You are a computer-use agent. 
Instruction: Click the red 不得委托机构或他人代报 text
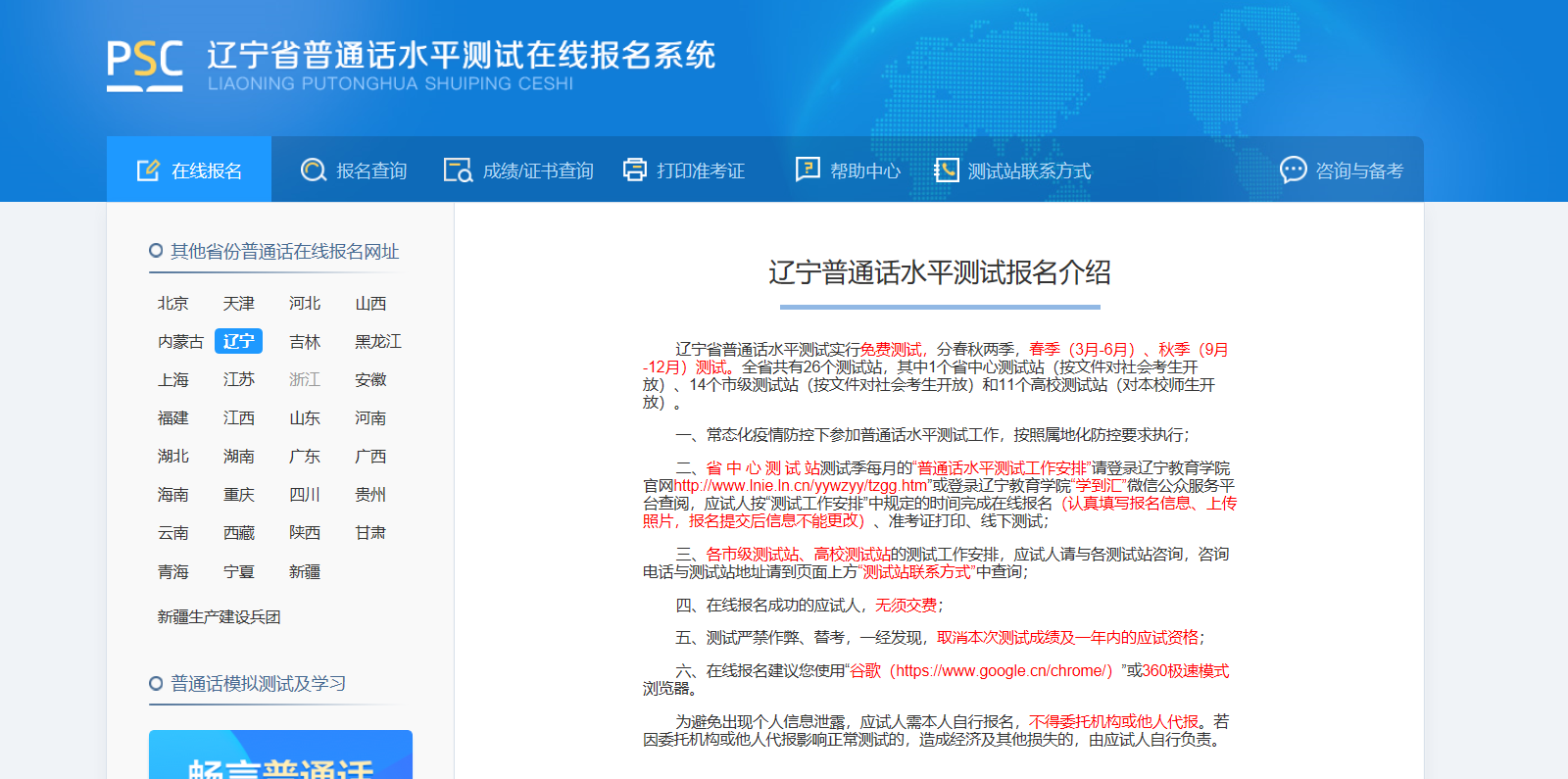1114,722
